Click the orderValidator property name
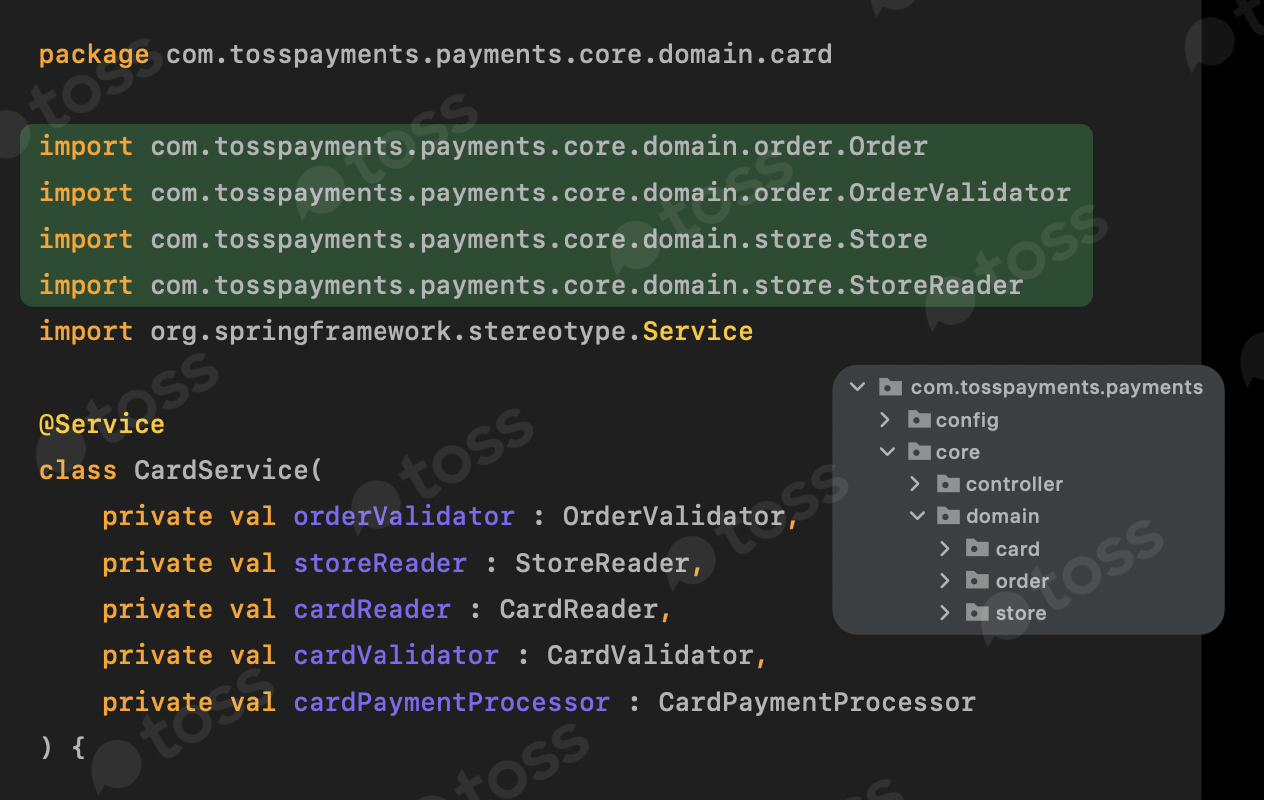 point(404,516)
